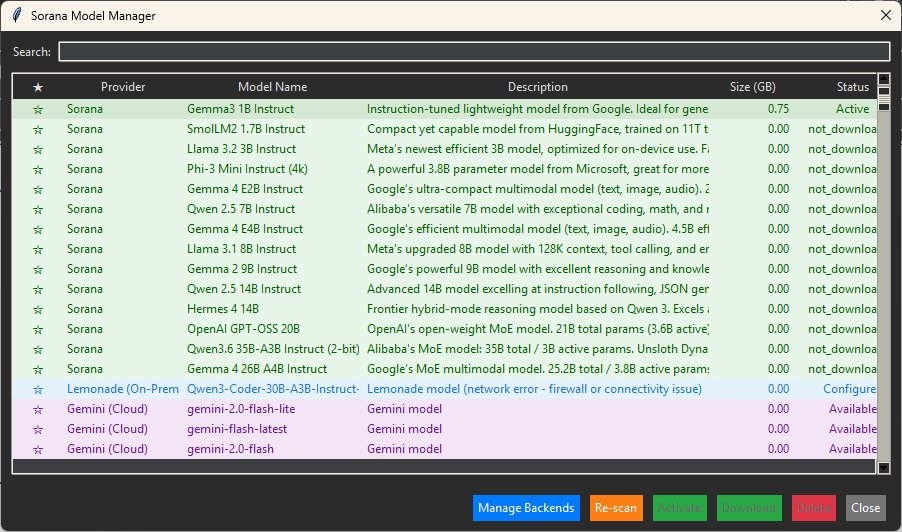Star the gemini-flash-latest row

click(38, 430)
